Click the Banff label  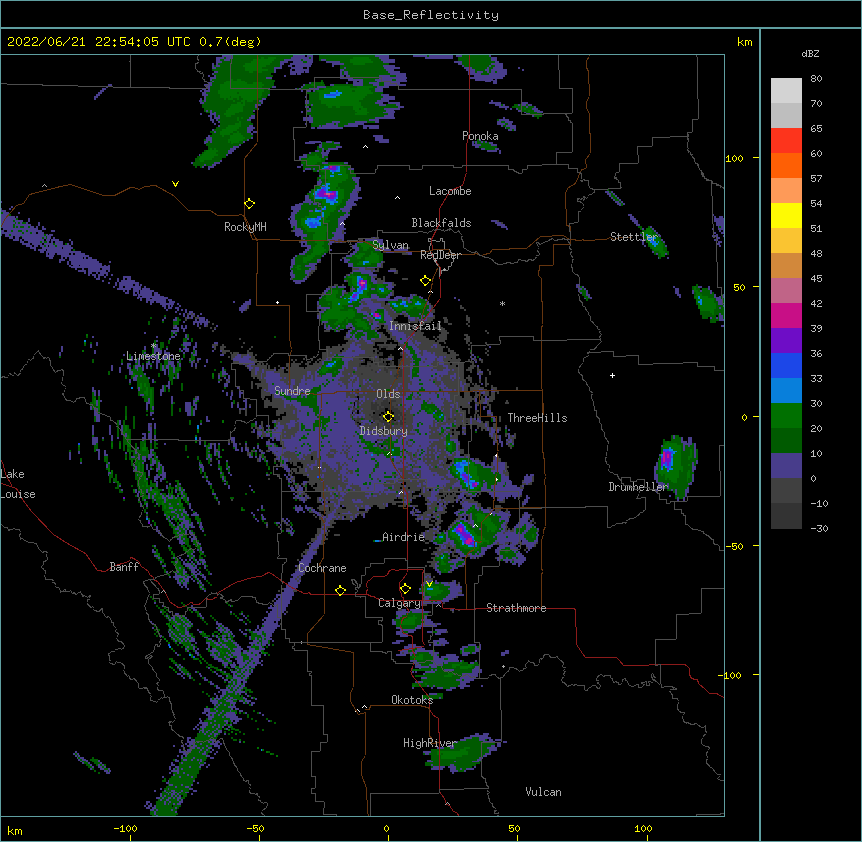click(x=124, y=567)
